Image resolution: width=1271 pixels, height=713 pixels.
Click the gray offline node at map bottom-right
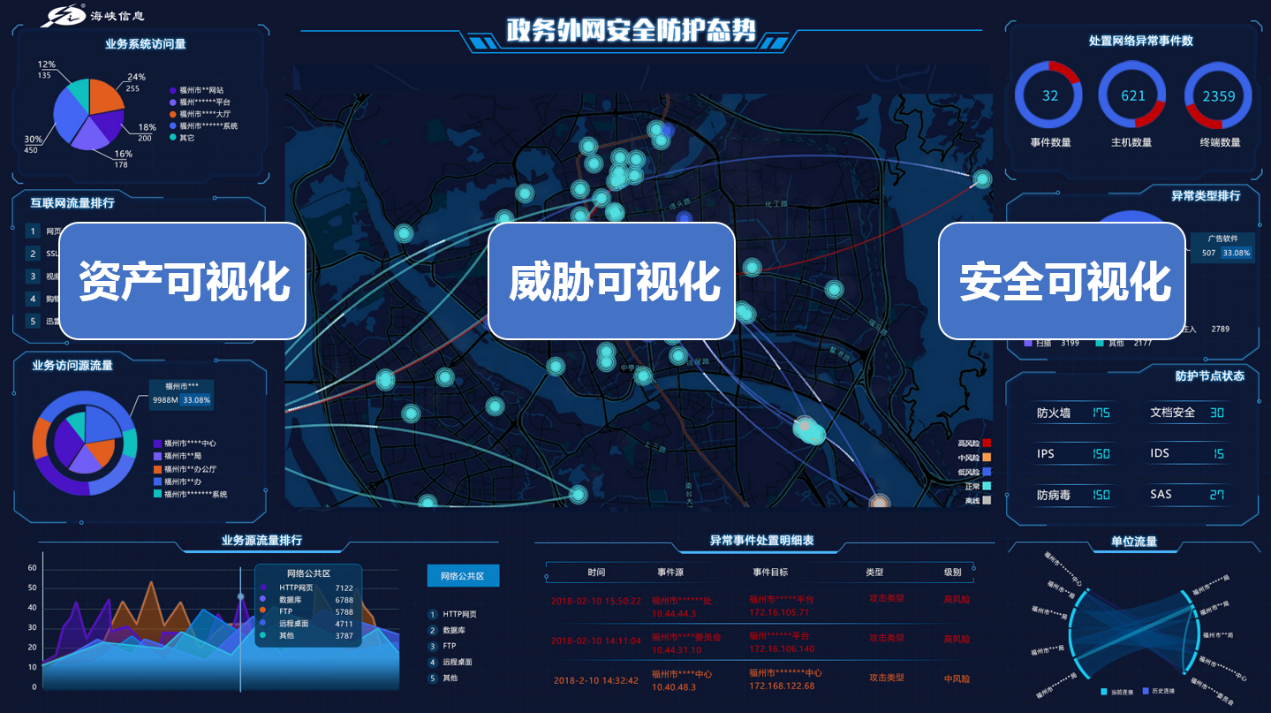coord(878,502)
